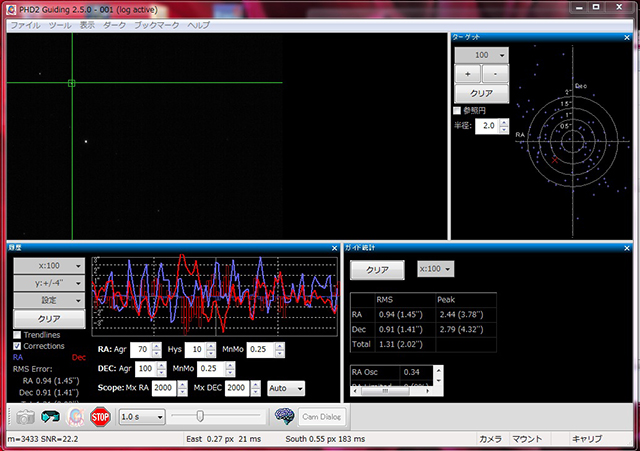Open the 1.0 s exposure time dropdown
Image resolution: width=640 pixels, height=451 pixels.
point(142,417)
